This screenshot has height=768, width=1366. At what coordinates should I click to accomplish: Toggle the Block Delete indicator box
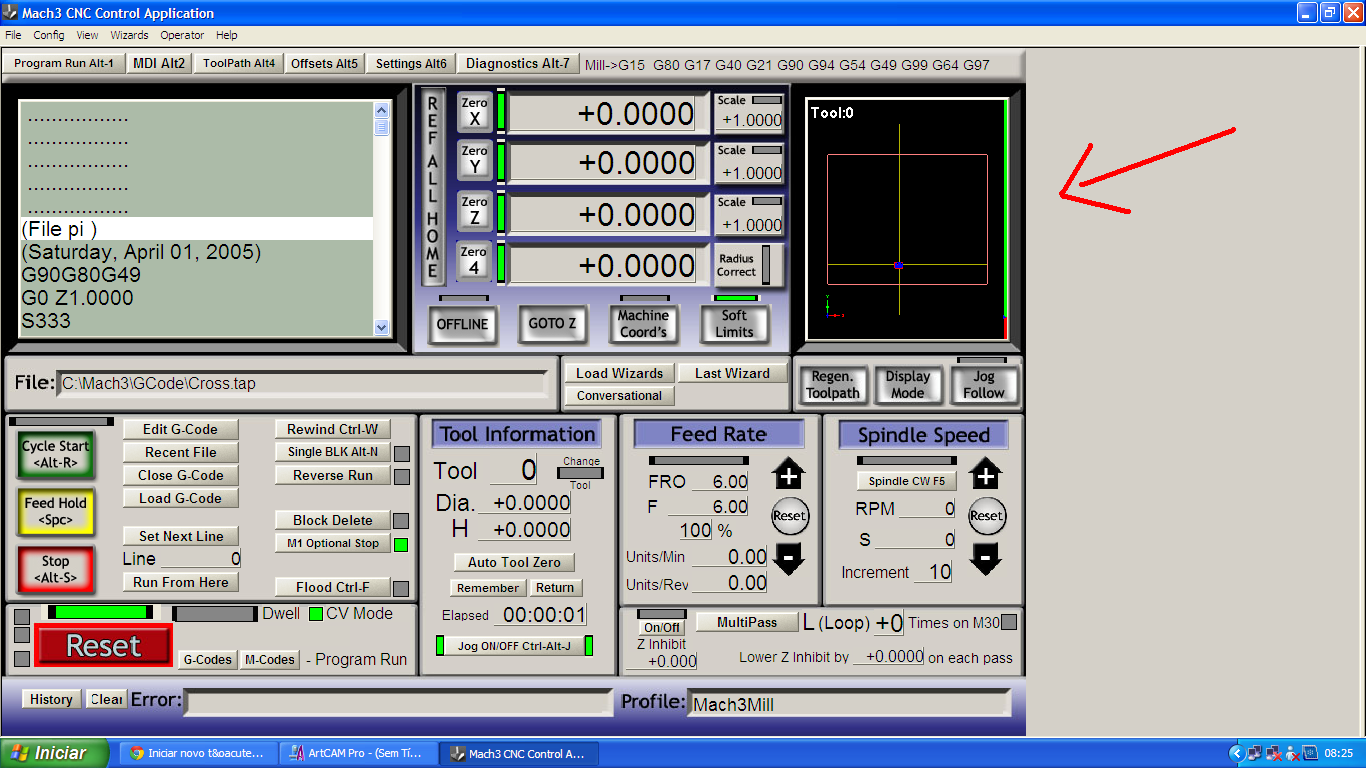[x=401, y=521]
